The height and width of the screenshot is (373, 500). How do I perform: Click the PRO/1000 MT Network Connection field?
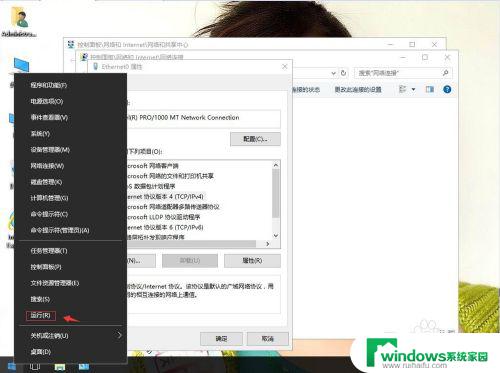[203, 118]
